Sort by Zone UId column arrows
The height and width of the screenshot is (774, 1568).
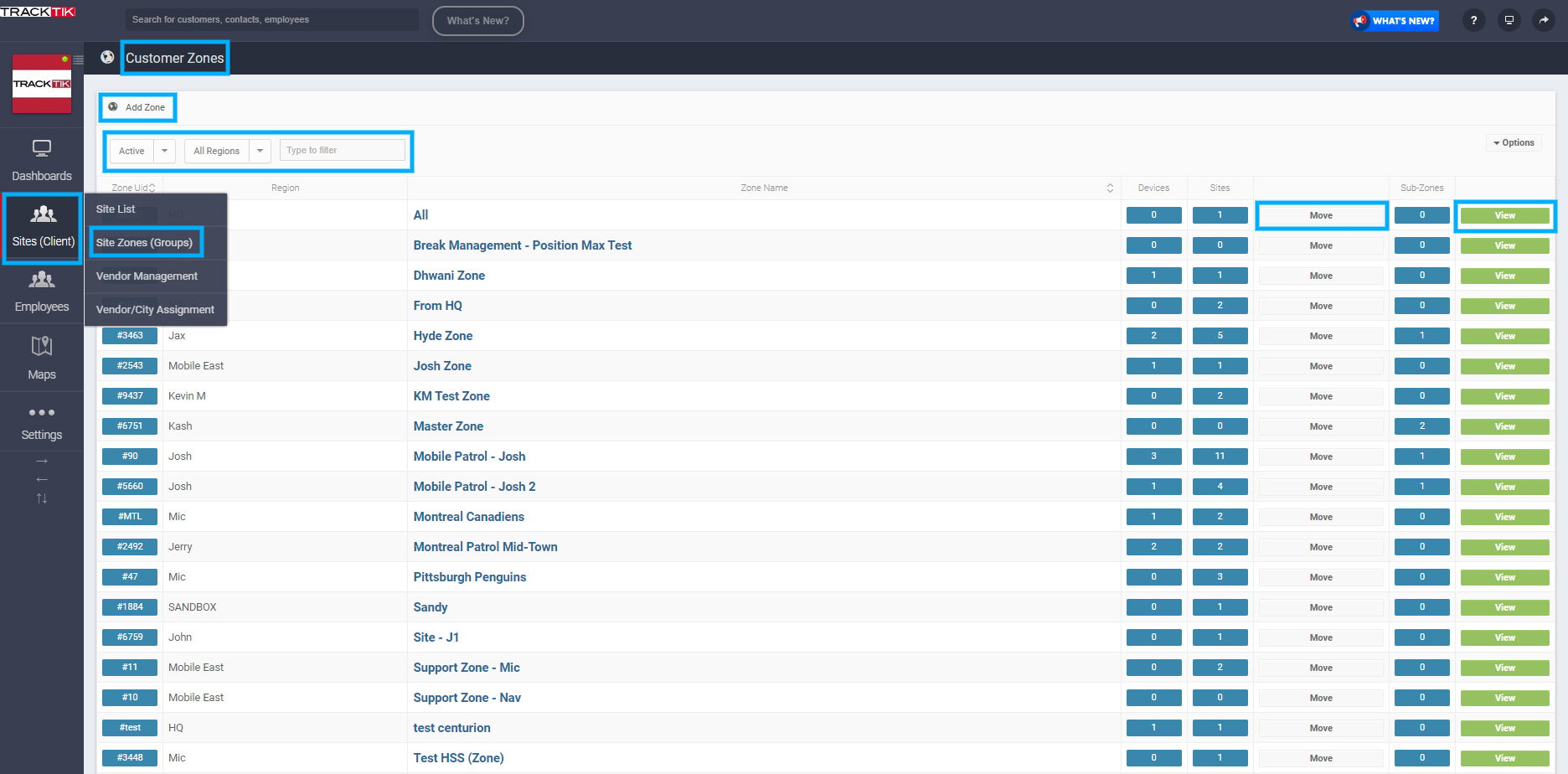[x=152, y=188]
